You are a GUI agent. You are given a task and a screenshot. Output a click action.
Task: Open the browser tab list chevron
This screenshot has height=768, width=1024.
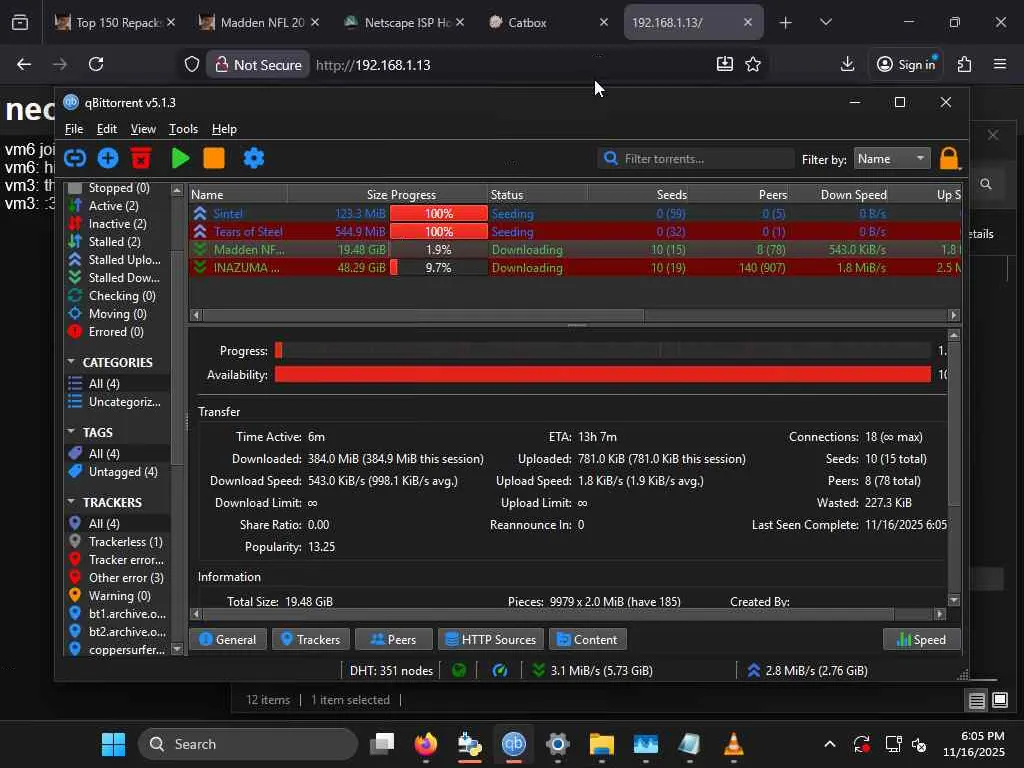[x=825, y=22]
